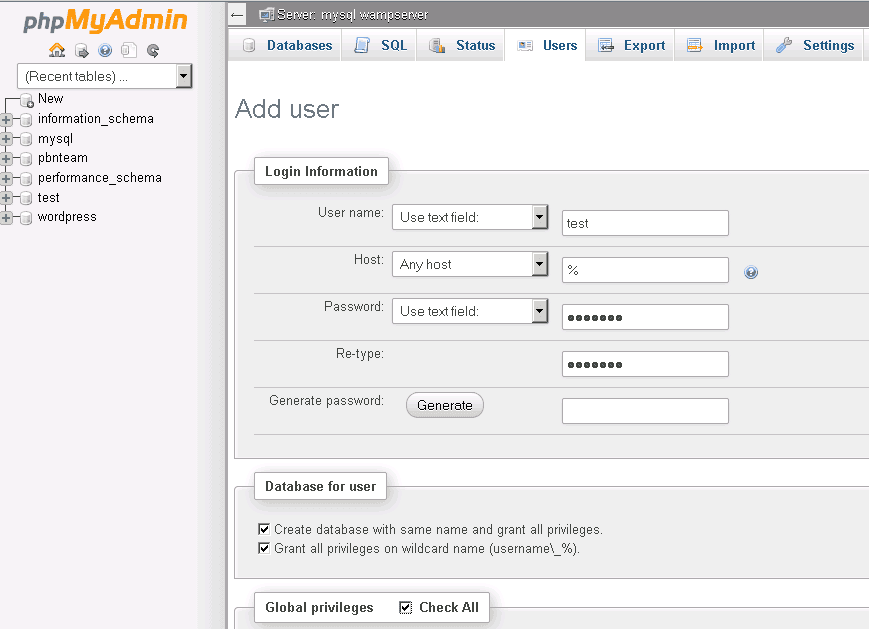Collapse navigation panel with arrow icon
This screenshot has height=629, width=869.
point(237,15)
